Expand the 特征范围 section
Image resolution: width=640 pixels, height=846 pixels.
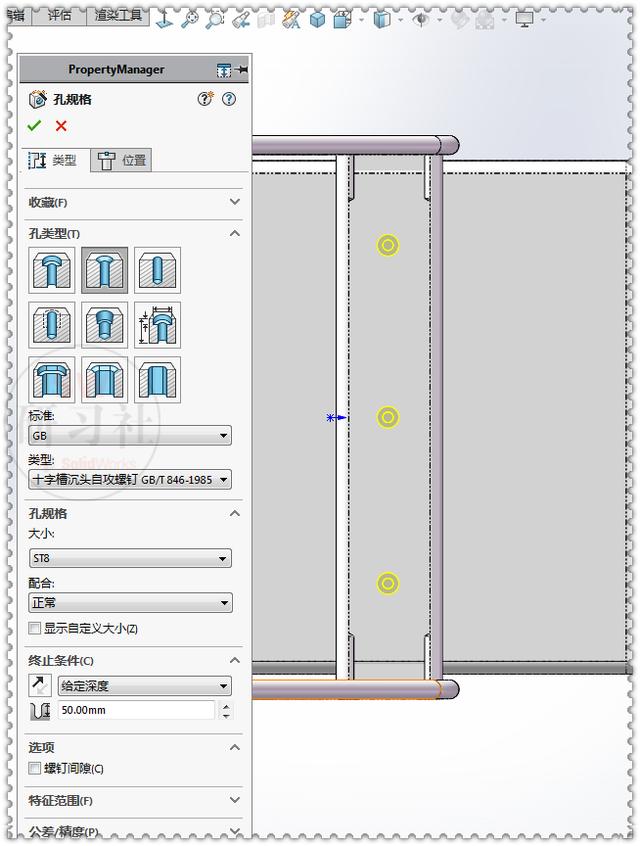235,800
